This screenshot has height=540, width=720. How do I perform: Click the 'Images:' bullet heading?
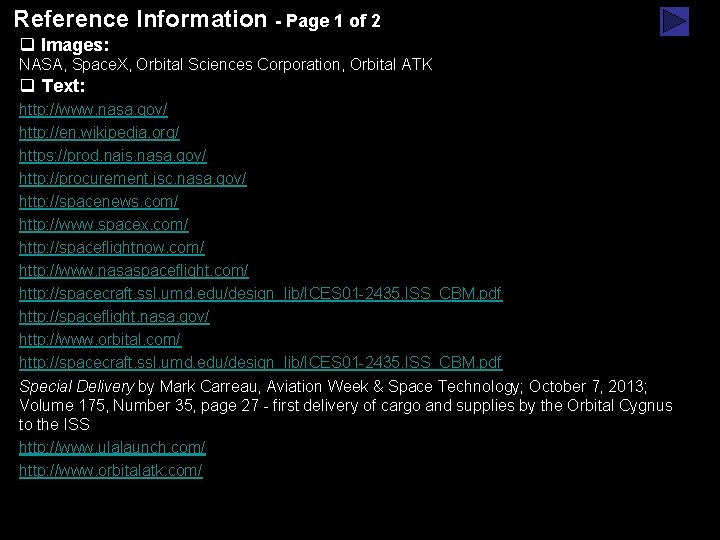click(x=75, y=45)
